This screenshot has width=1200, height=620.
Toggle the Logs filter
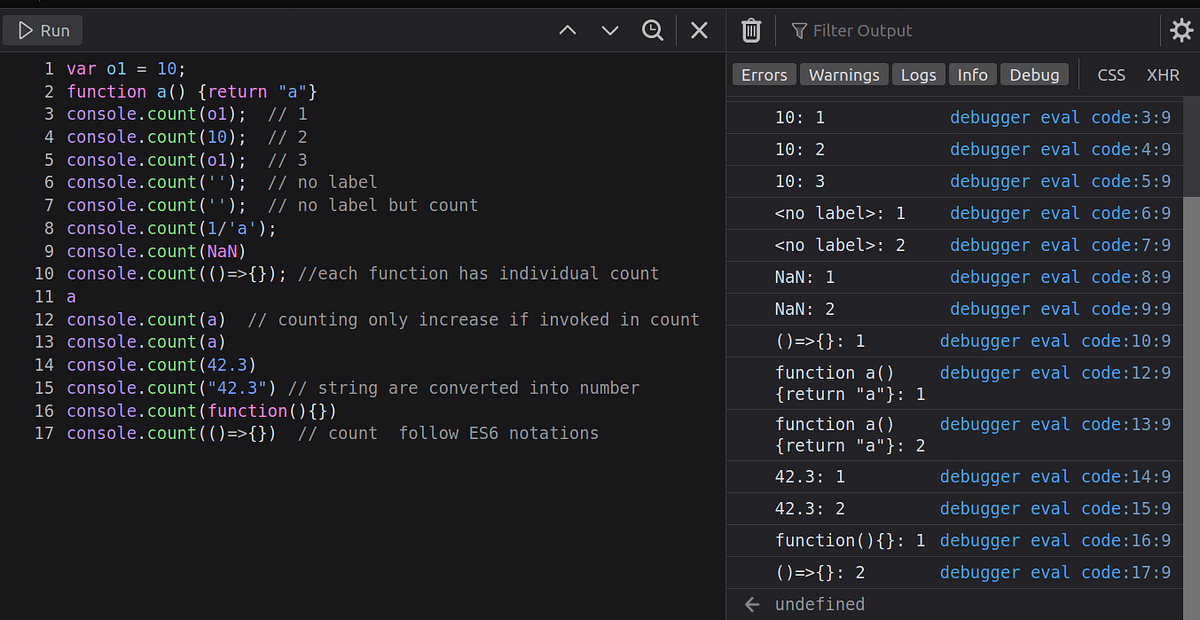point(918,74)
